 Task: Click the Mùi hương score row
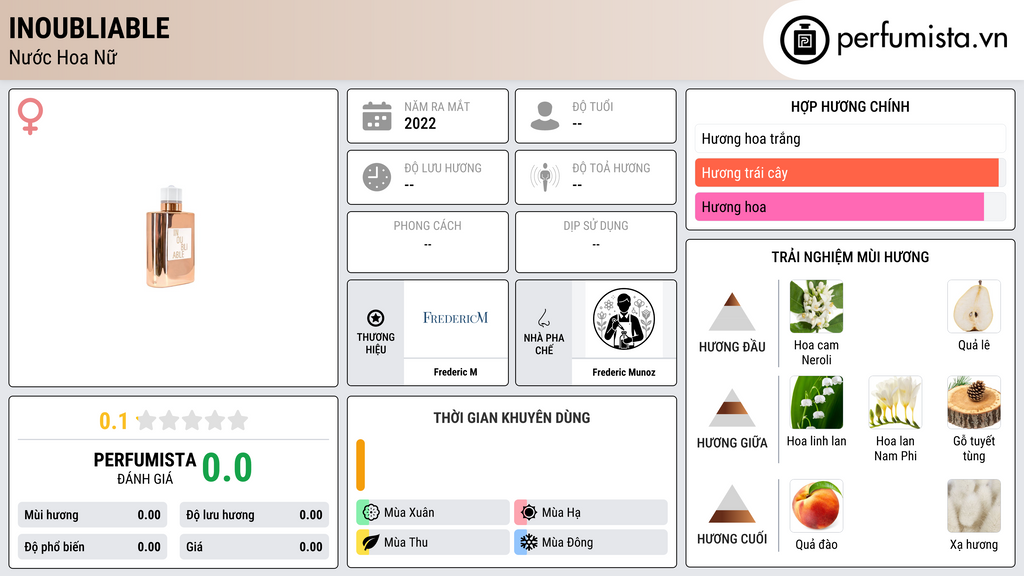coord(92,515)
